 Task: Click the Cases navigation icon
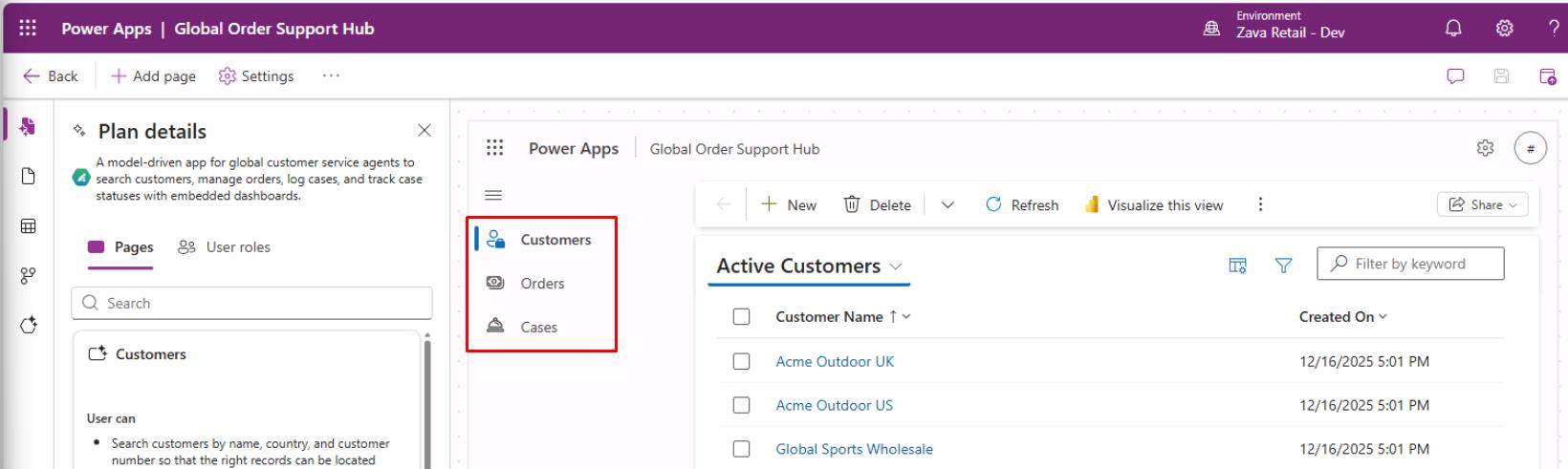click(x=495, y=327)
